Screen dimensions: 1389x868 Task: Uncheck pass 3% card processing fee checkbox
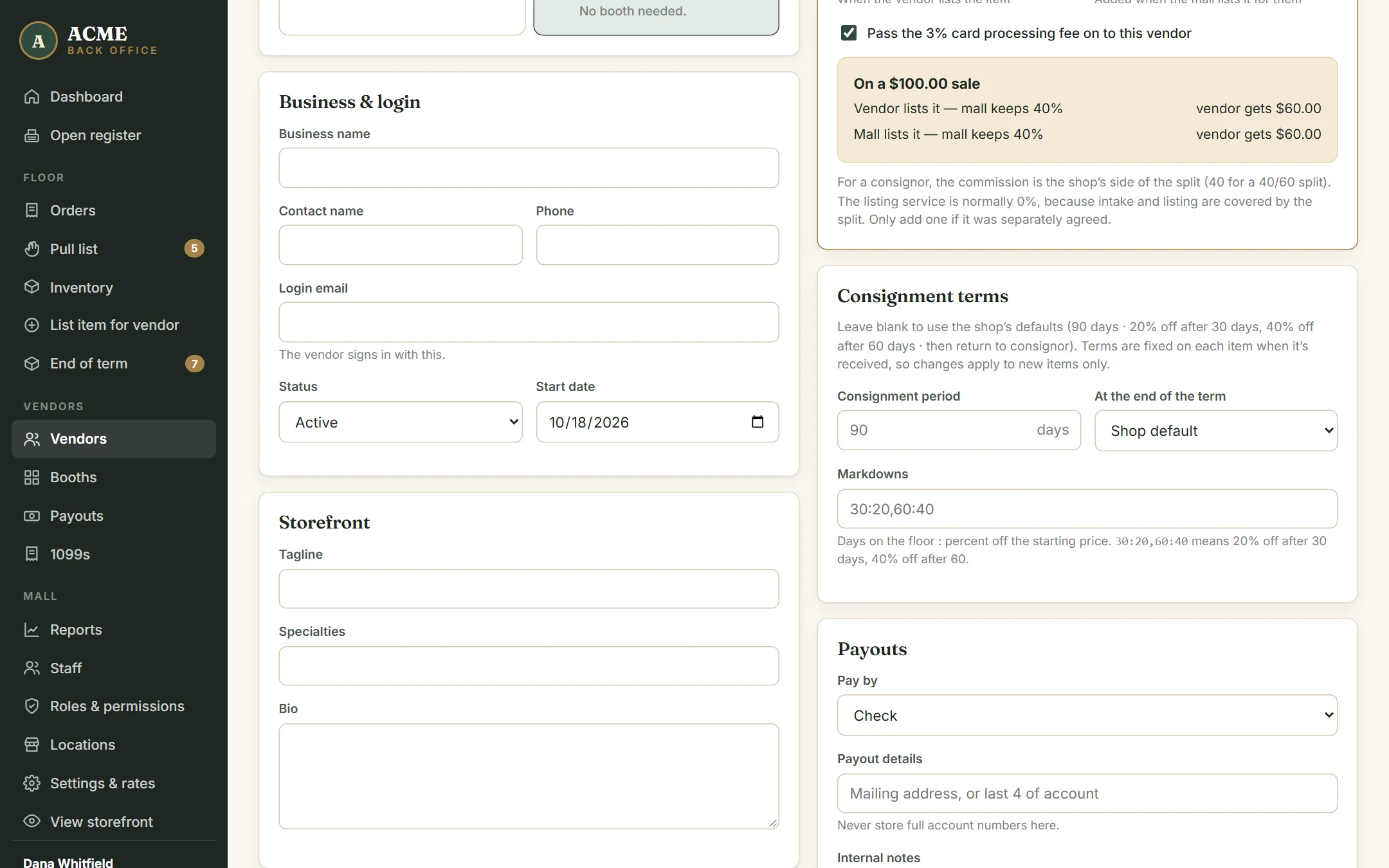848,33
